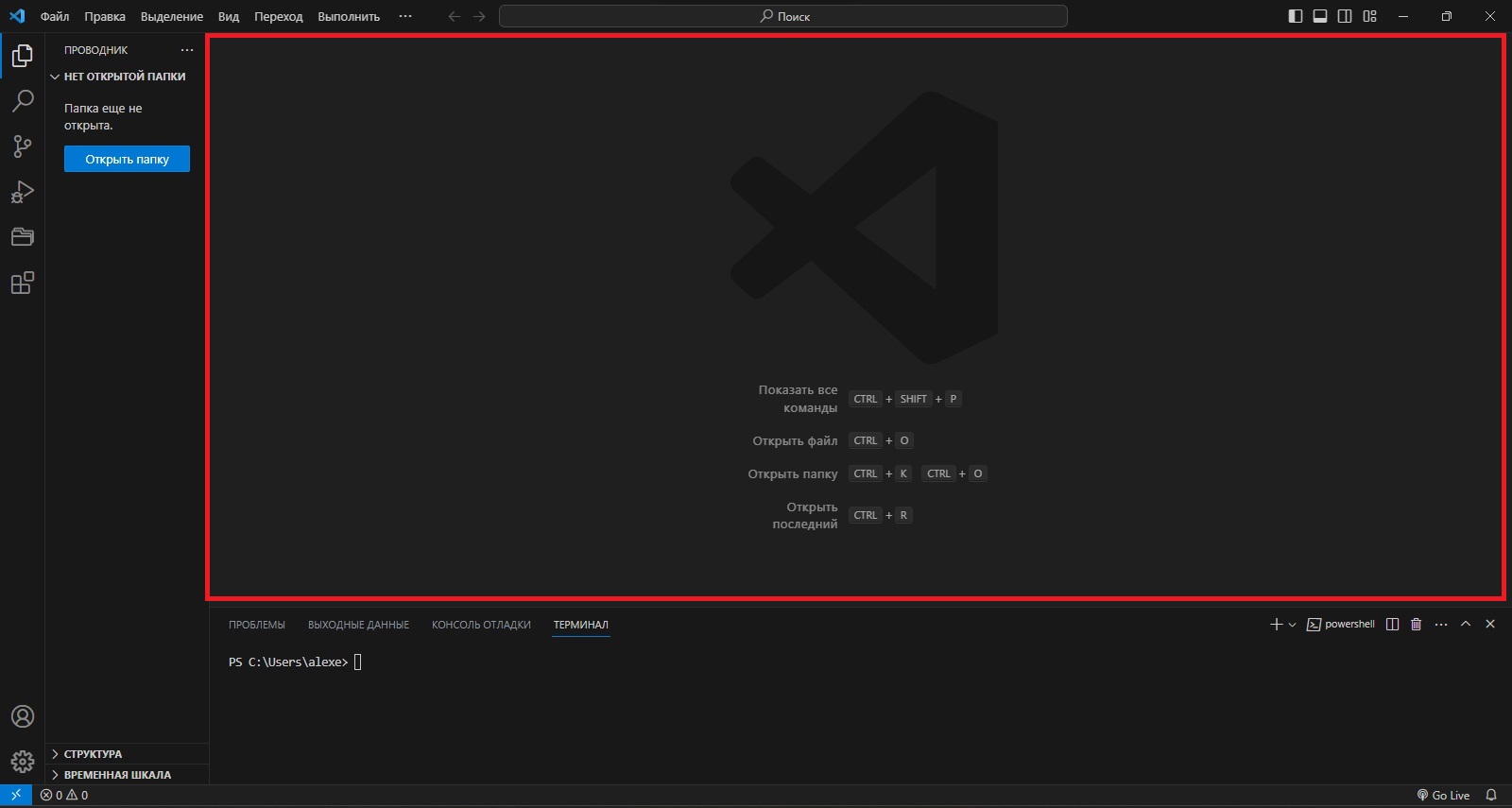Open the Вид menu
1512x808 pixels.
229,16
